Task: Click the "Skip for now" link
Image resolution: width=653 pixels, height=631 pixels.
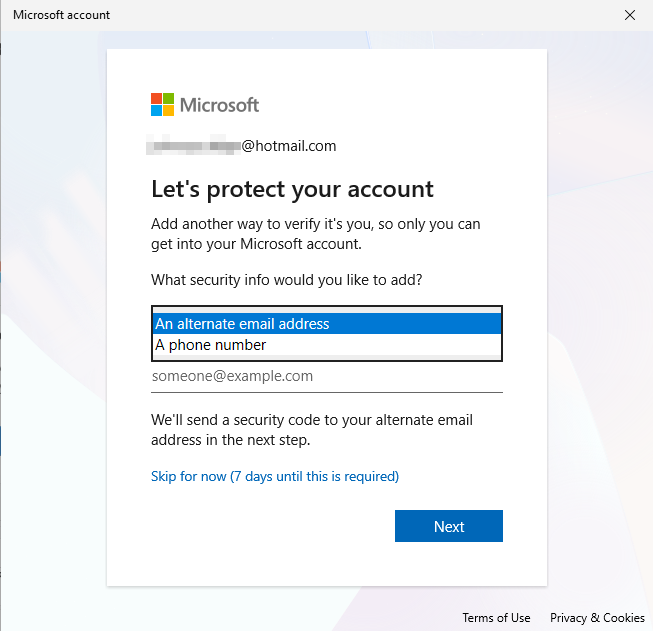Action: [274, 476]
